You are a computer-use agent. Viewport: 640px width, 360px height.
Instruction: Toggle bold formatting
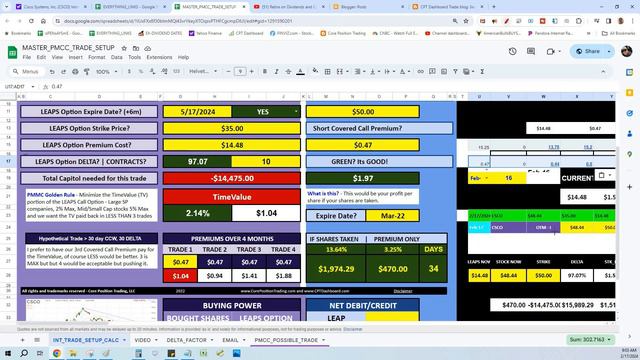(264, 71)
